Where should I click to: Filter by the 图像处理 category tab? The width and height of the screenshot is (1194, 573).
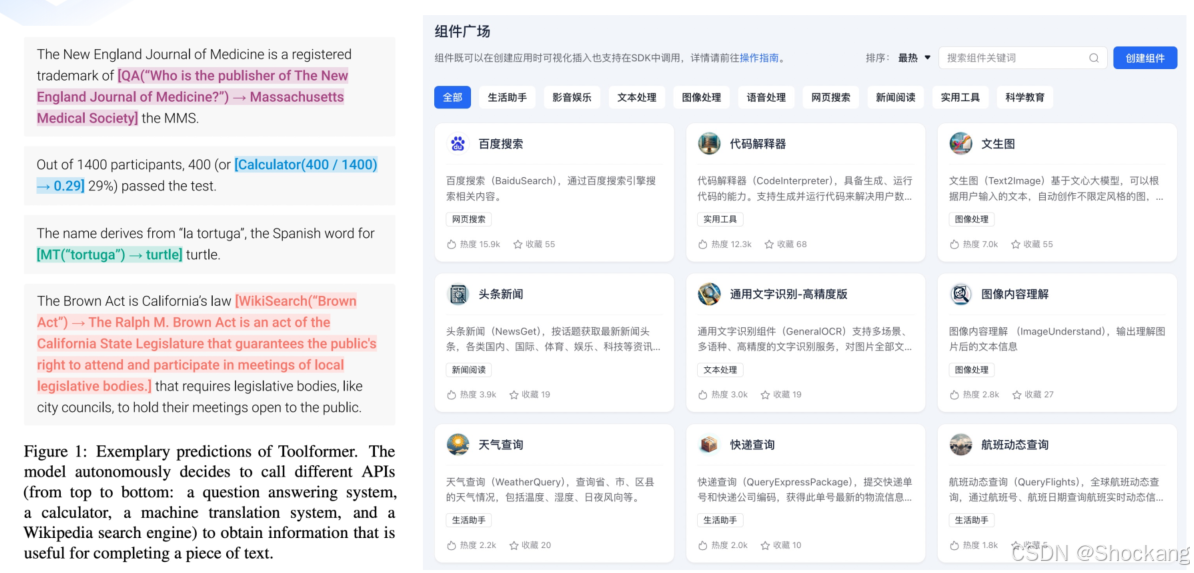[x=701, y=98]
